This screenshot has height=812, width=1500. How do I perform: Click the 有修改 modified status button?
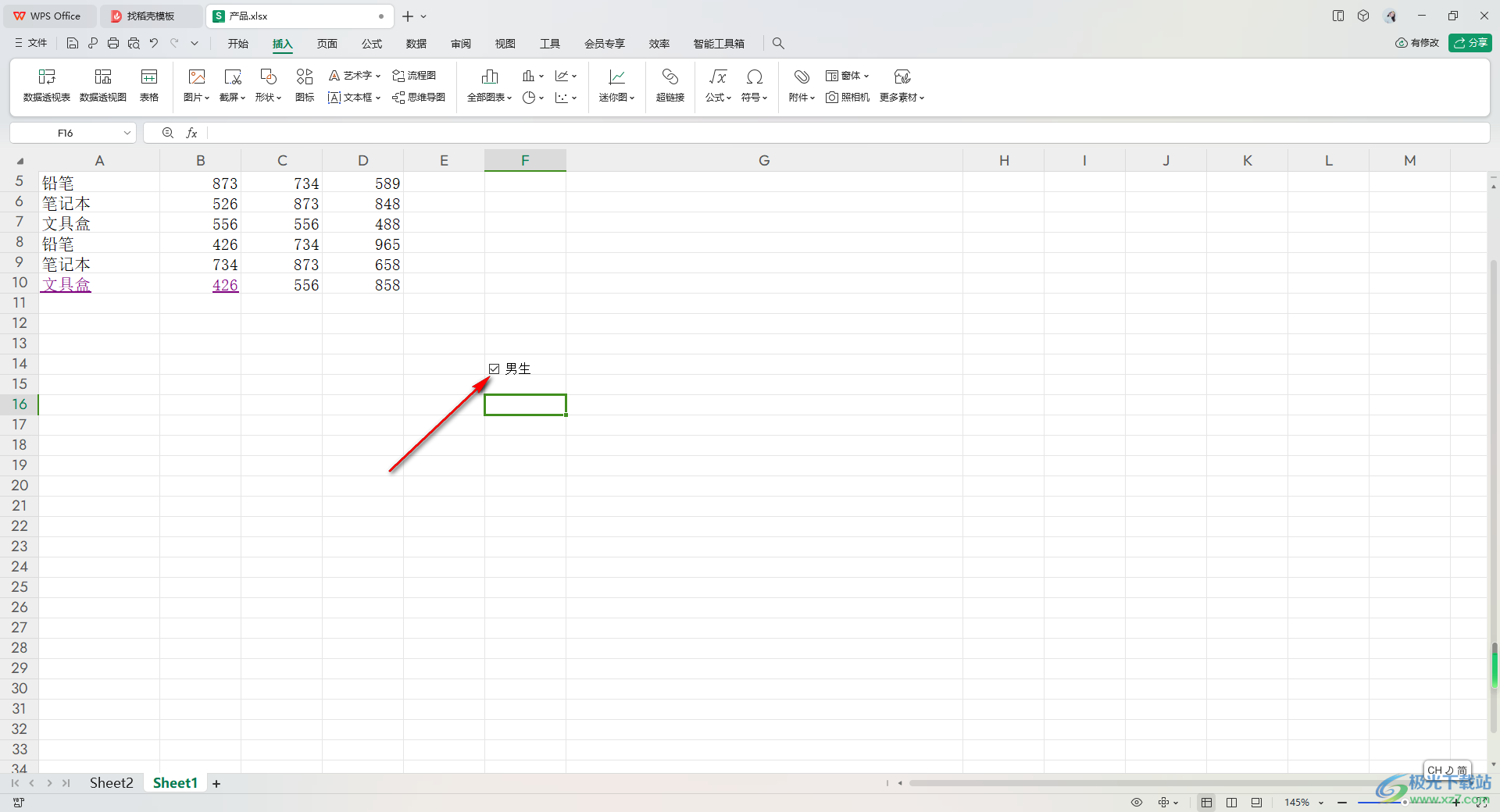click(x=1417, y=43)
